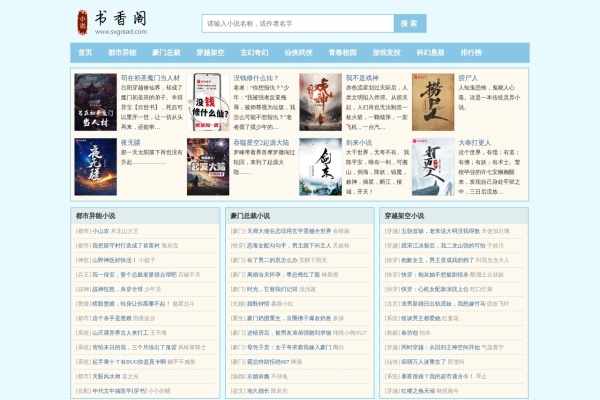Select the 穿越架空 navigation item
Image resolution: width=600 pixels, height=400 pixels.
coord(210,52)
